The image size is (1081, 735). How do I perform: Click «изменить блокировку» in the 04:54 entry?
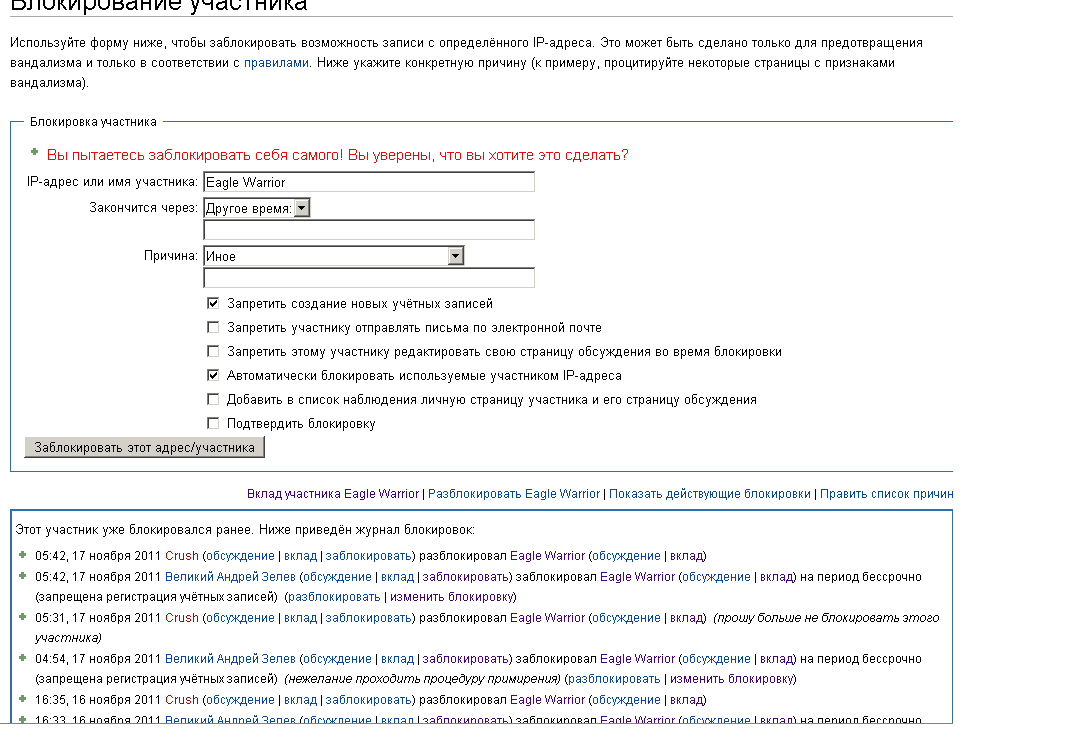(x=731, y=678)
